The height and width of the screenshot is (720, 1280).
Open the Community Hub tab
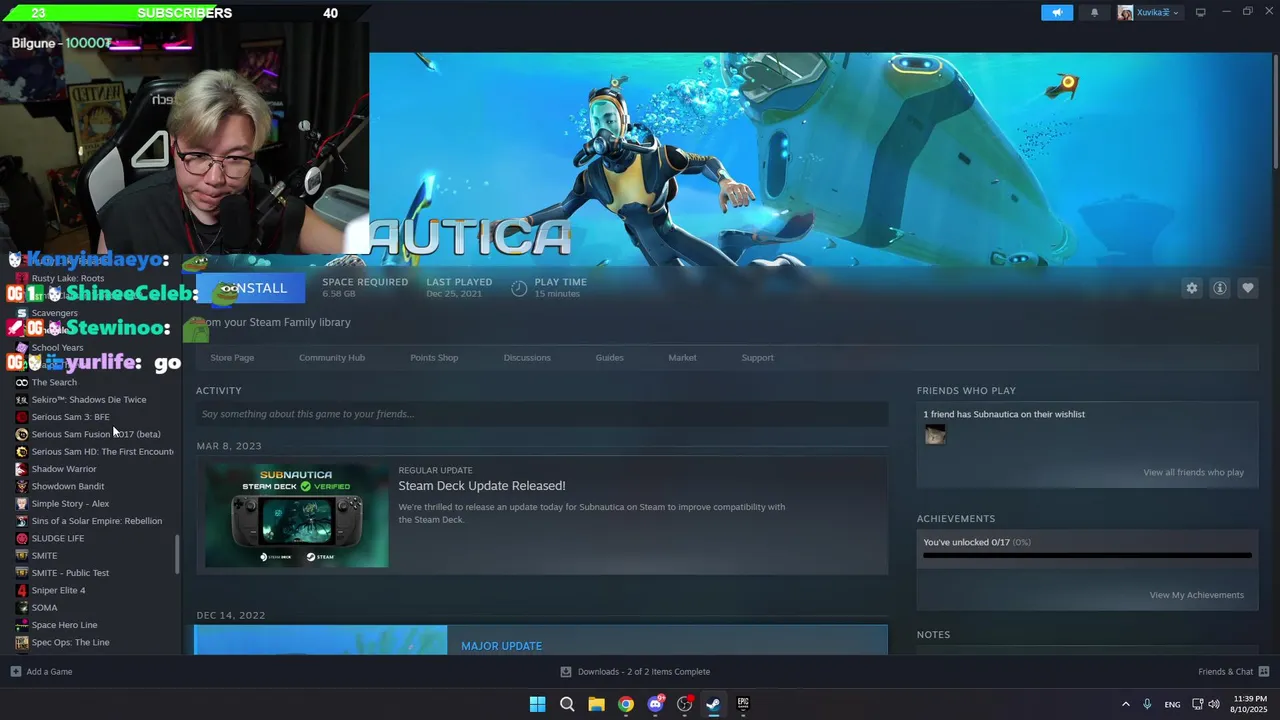332,358
